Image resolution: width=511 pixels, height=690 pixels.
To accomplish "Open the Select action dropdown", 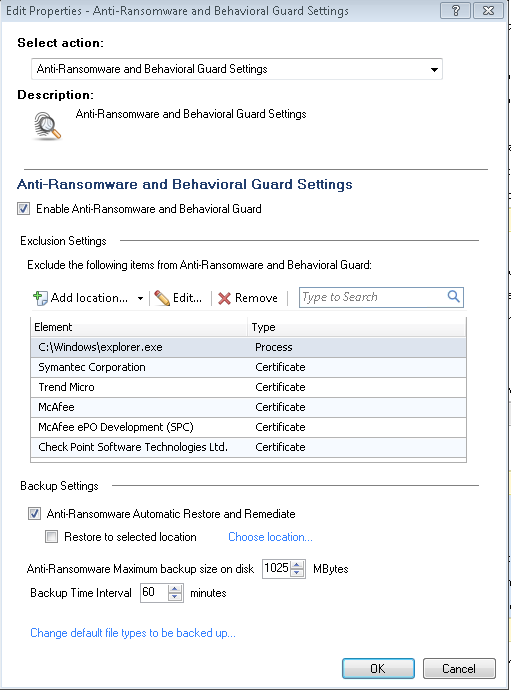I will click(237, 69).
